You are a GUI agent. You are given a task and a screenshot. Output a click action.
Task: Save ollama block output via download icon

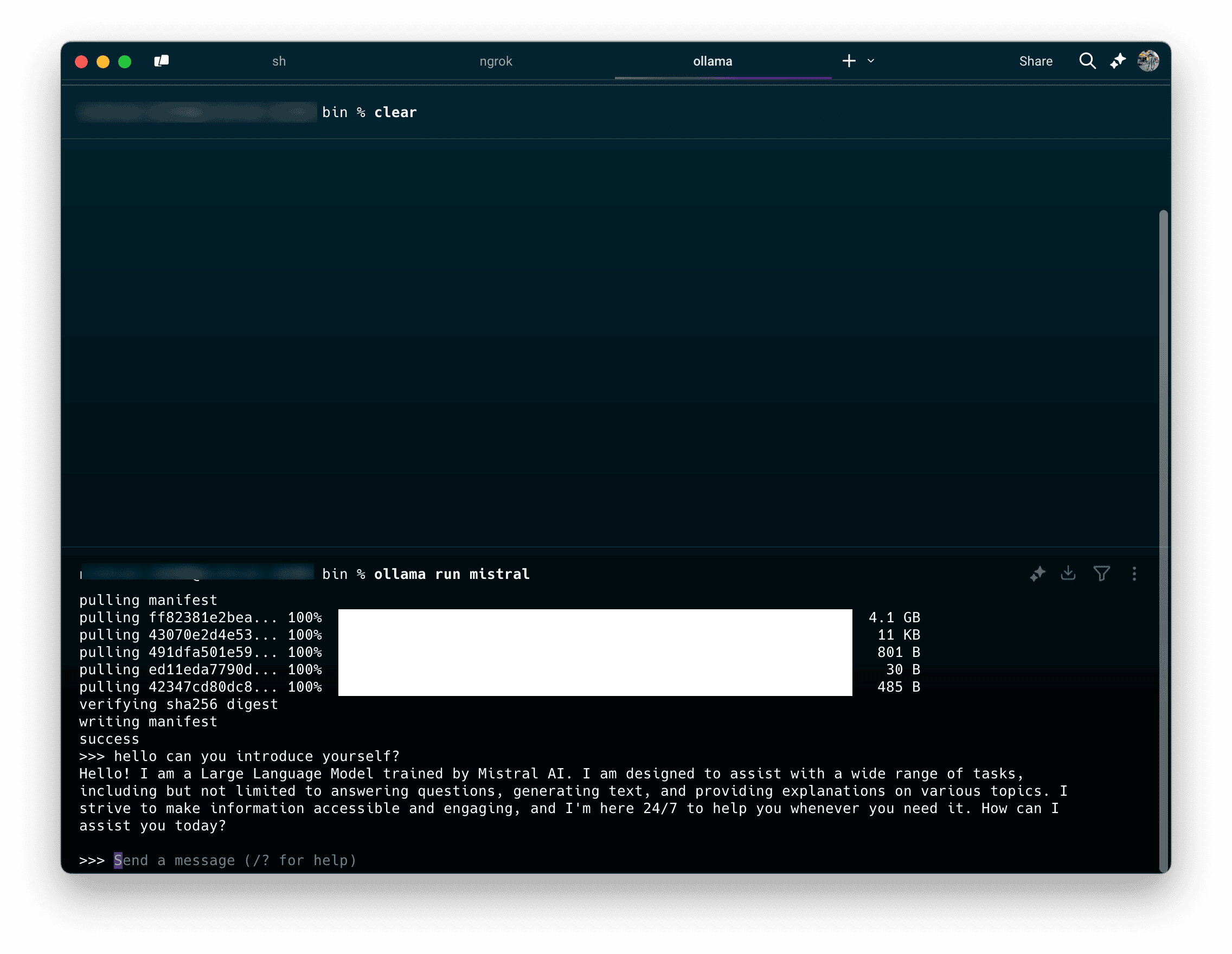click(x=1068, y=574)
